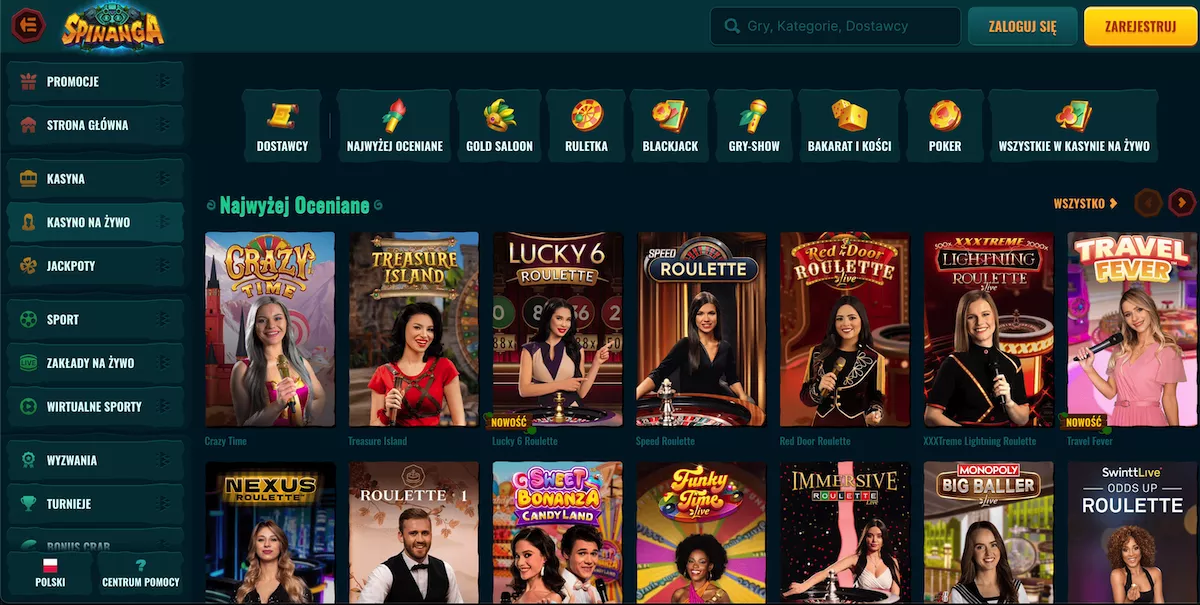Show next games with right carousel arrow
Image resolution: width=1200 pixels, height=605 pixels.
pos(1181,203)
